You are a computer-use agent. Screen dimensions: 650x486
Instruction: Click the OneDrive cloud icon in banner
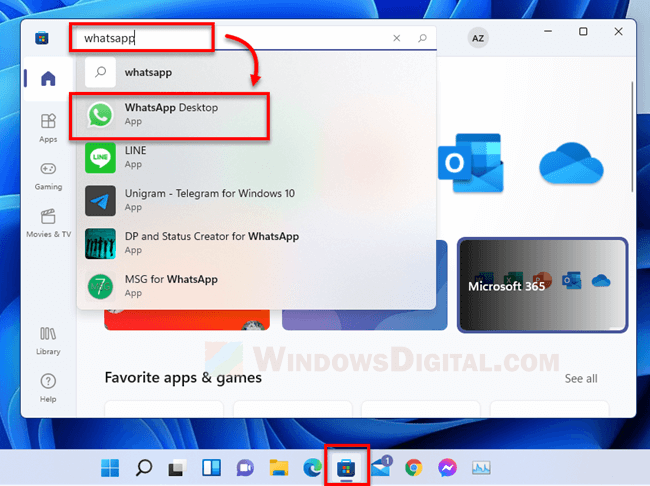pos(571,163)
